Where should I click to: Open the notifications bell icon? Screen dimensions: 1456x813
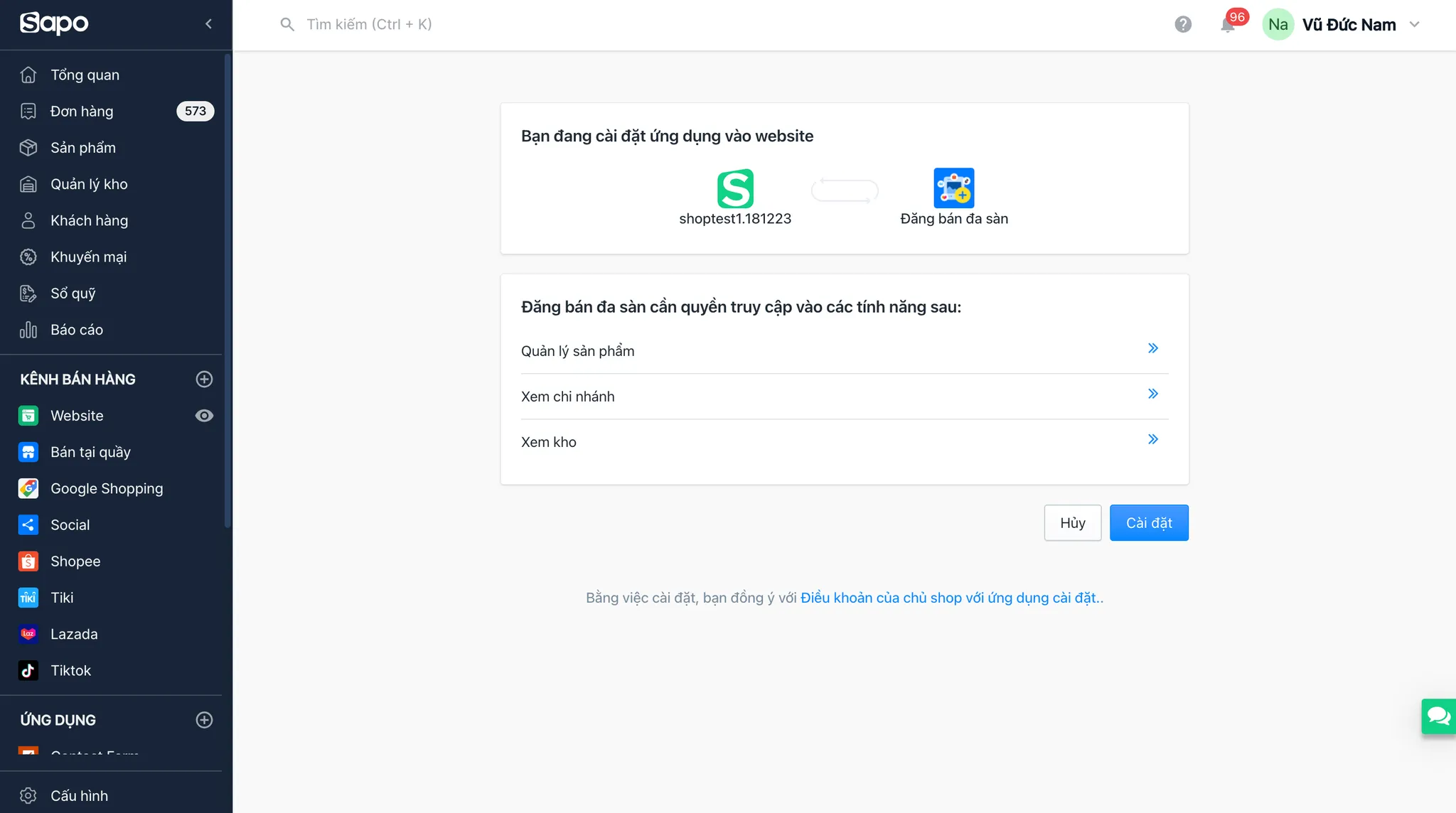(1227, 25)
